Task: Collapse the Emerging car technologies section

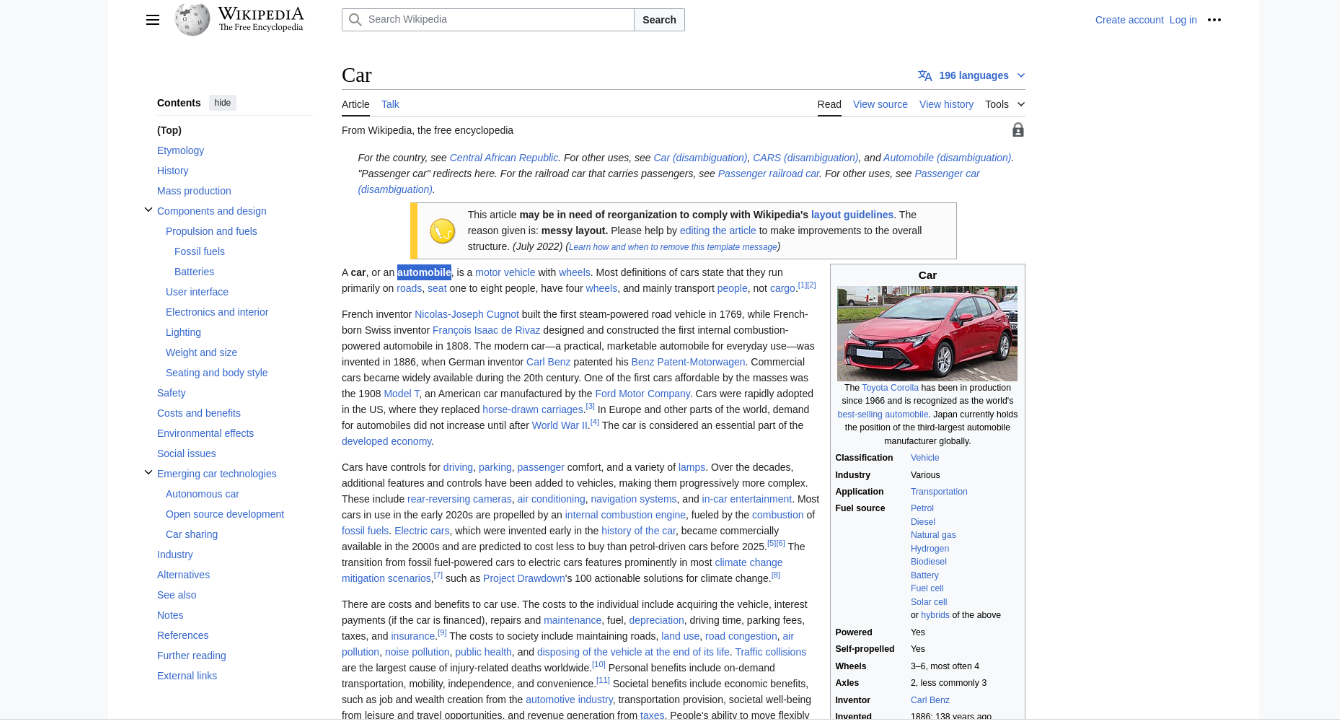Action: coord(148,473)
